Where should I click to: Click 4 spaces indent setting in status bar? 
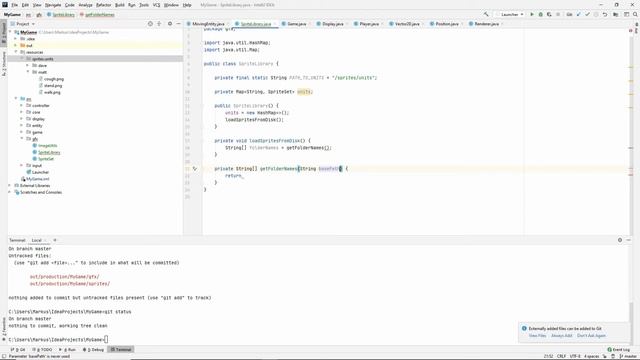pos(591,356)
